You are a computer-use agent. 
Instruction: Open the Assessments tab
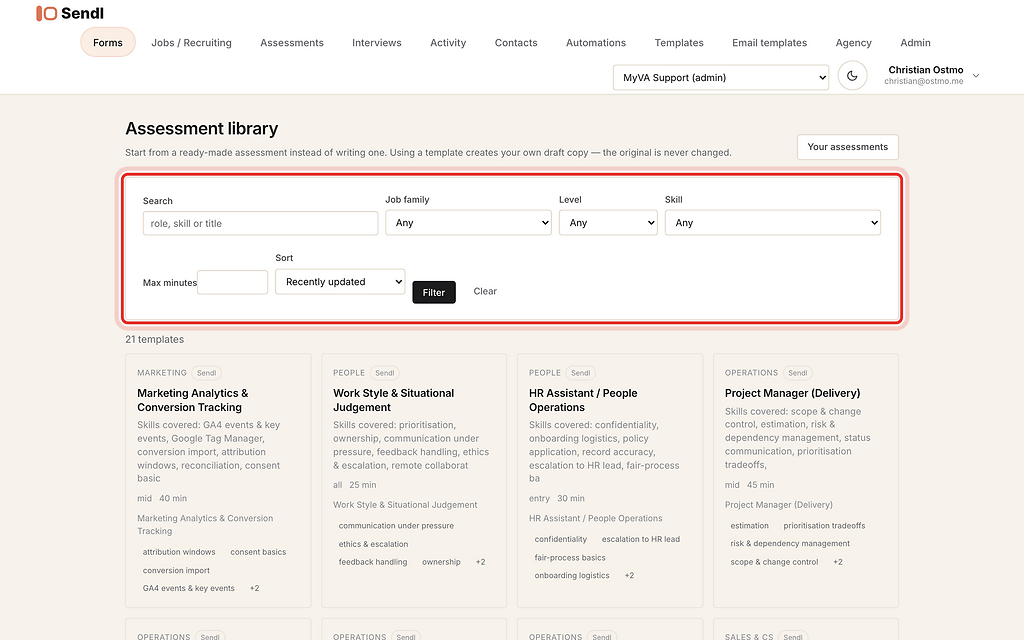click(x=292, y=42)
